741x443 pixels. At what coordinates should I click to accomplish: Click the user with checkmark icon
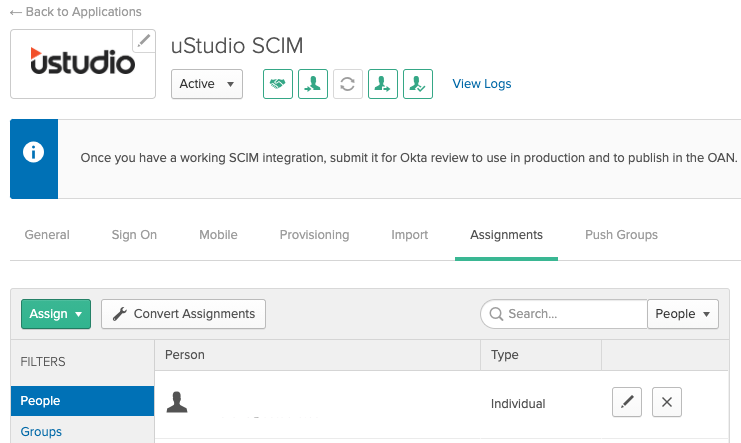418,84
